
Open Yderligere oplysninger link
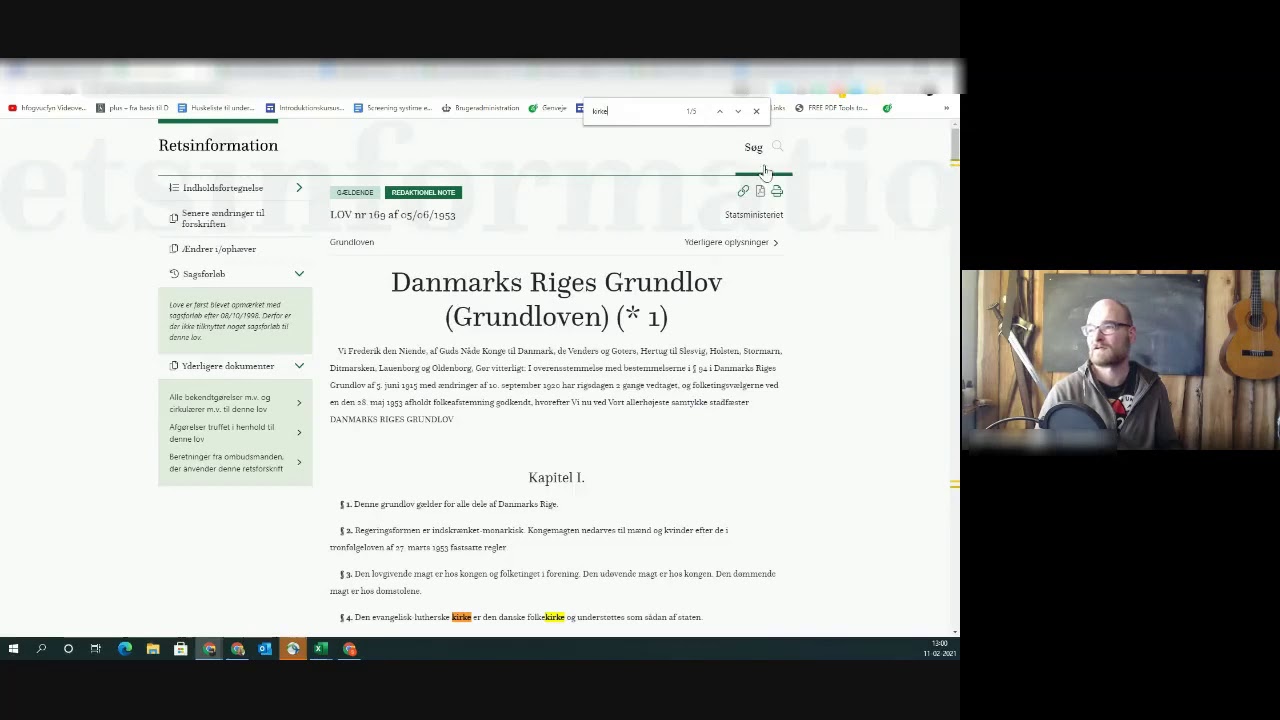(x=731, y=242)
